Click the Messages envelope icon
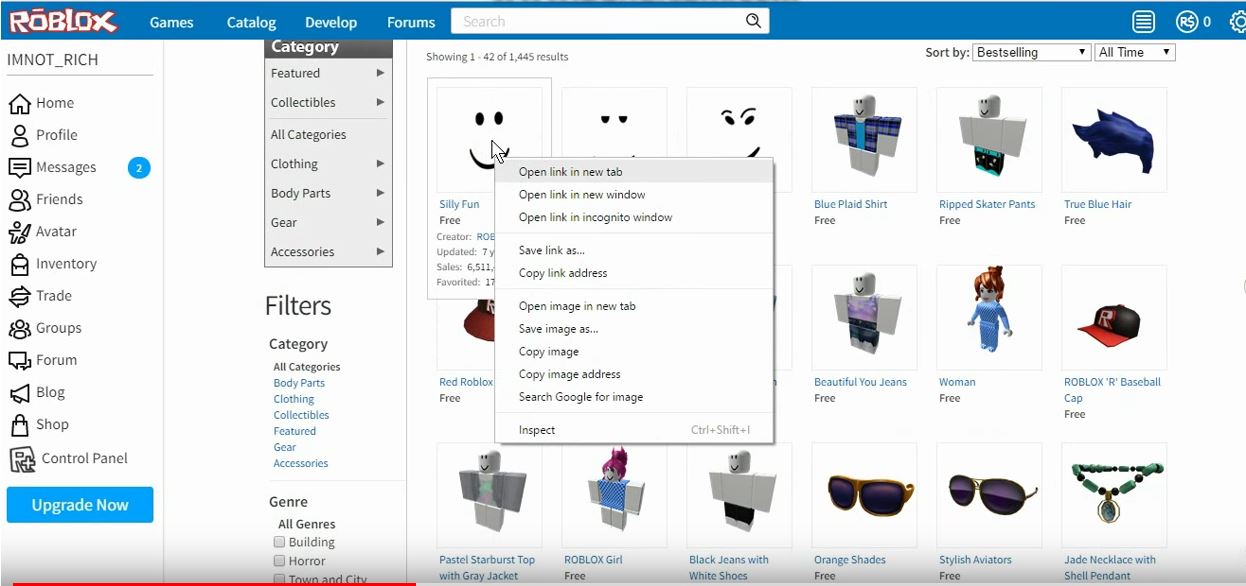Image resolution: width=1246 pixels, height=586 pixels. click(19, 167)
